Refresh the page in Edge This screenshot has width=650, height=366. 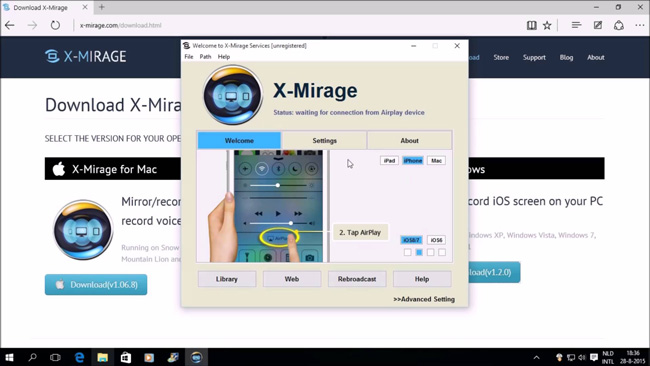click(x=55, y=25)
